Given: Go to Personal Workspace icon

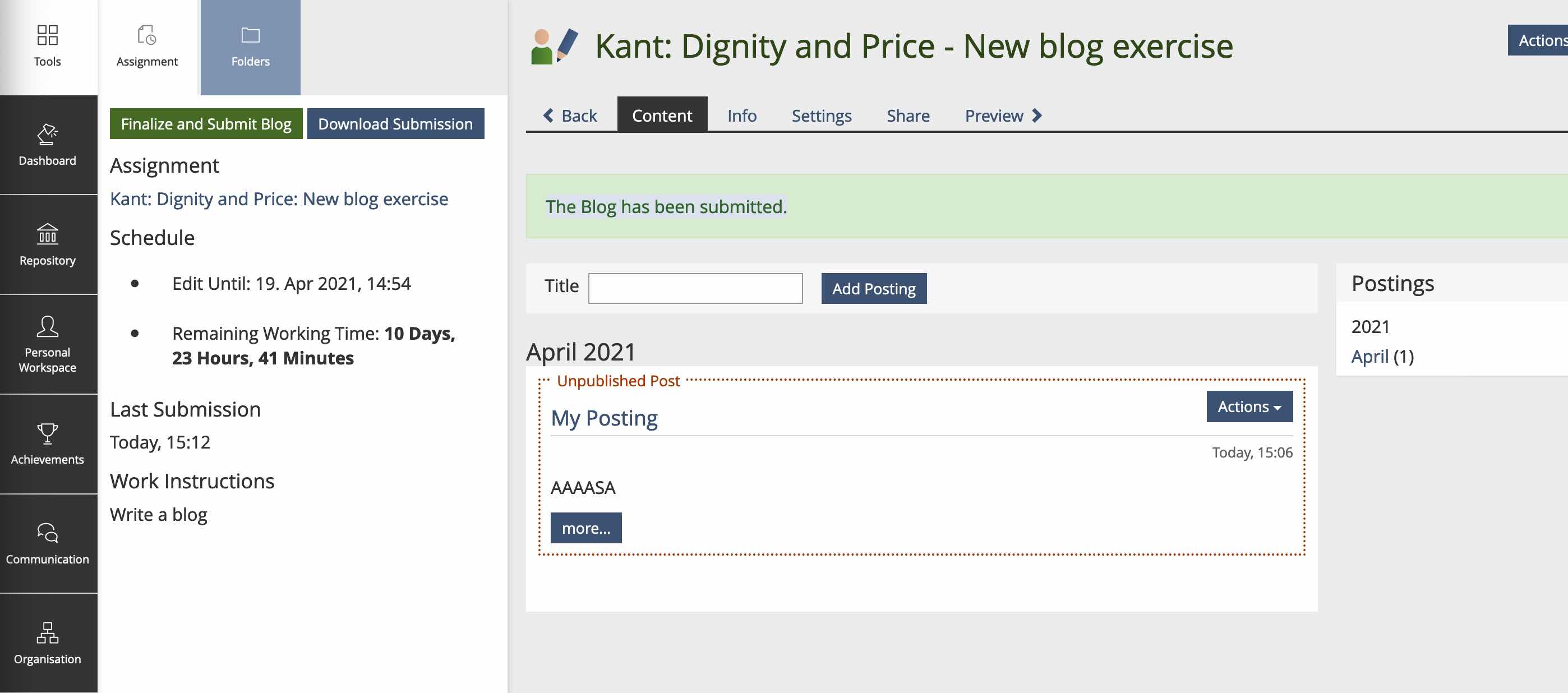Looking at the screenshot, I should click(47, 327).
